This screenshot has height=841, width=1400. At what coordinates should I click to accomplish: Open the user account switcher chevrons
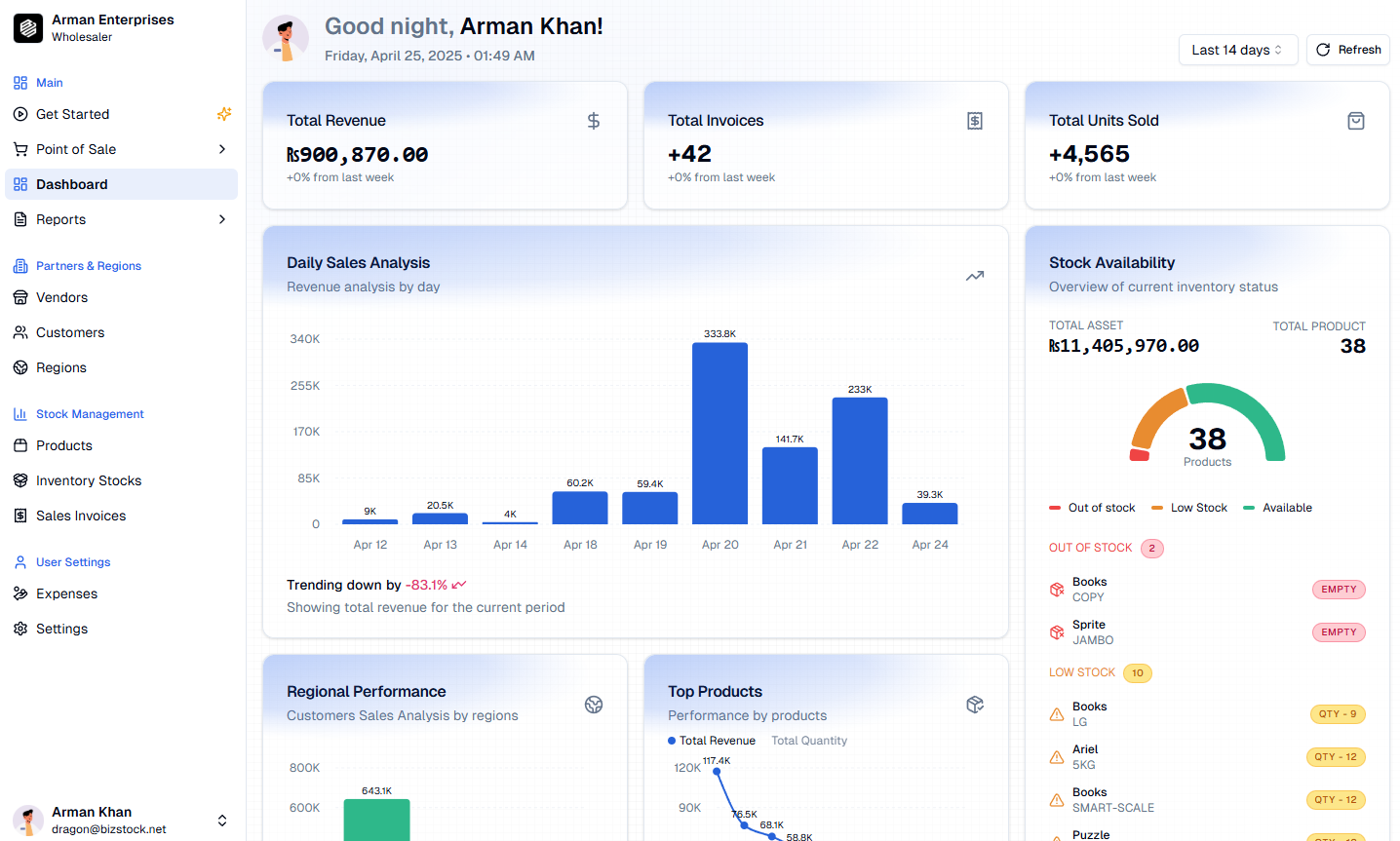tap(222, 821)
